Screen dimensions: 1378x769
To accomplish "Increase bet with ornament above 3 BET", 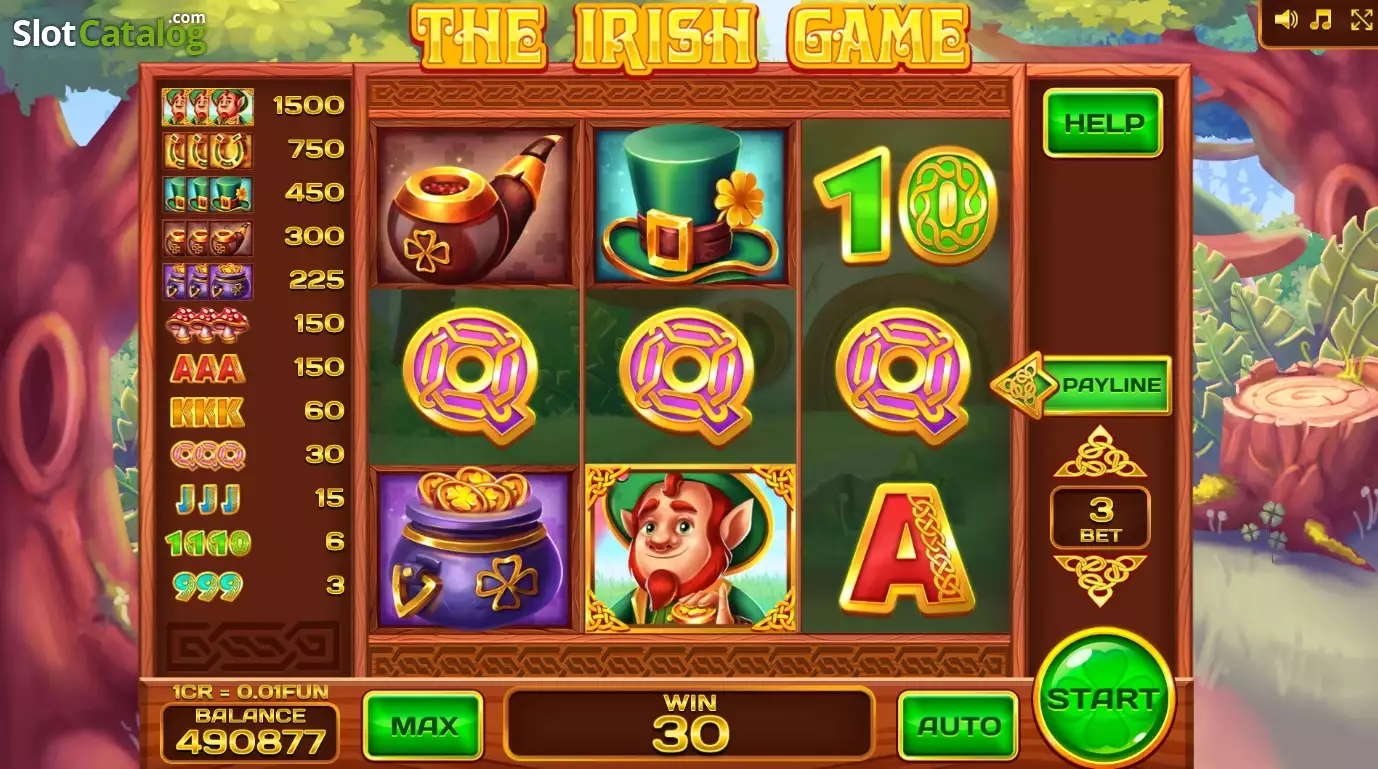I will (1100, 454).
